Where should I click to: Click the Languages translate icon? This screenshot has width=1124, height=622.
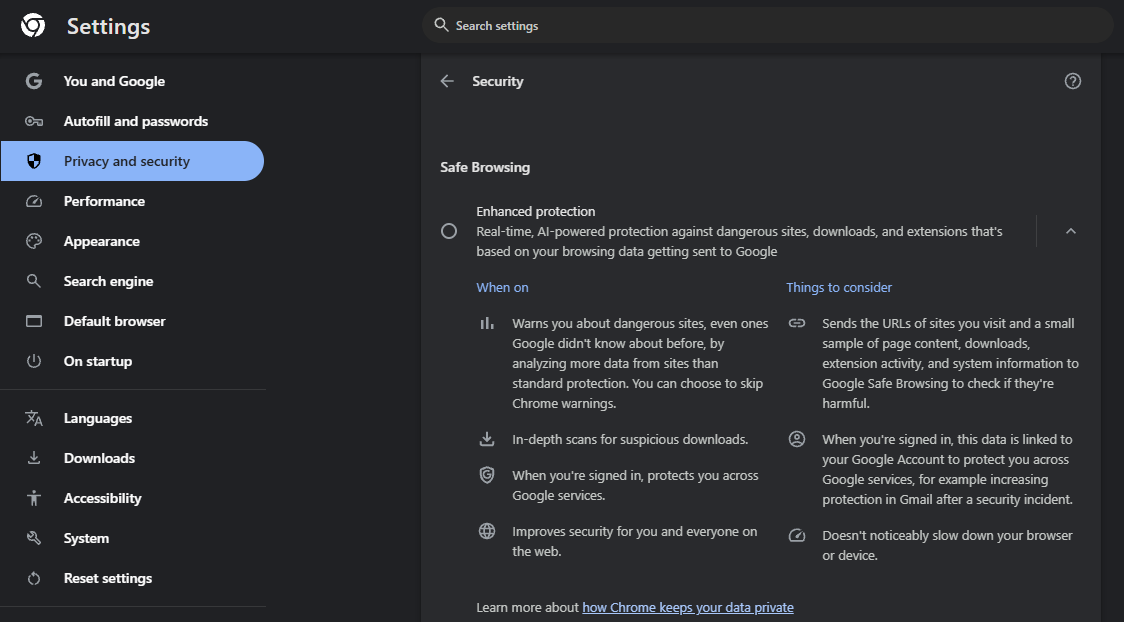[x=33, y=418]
